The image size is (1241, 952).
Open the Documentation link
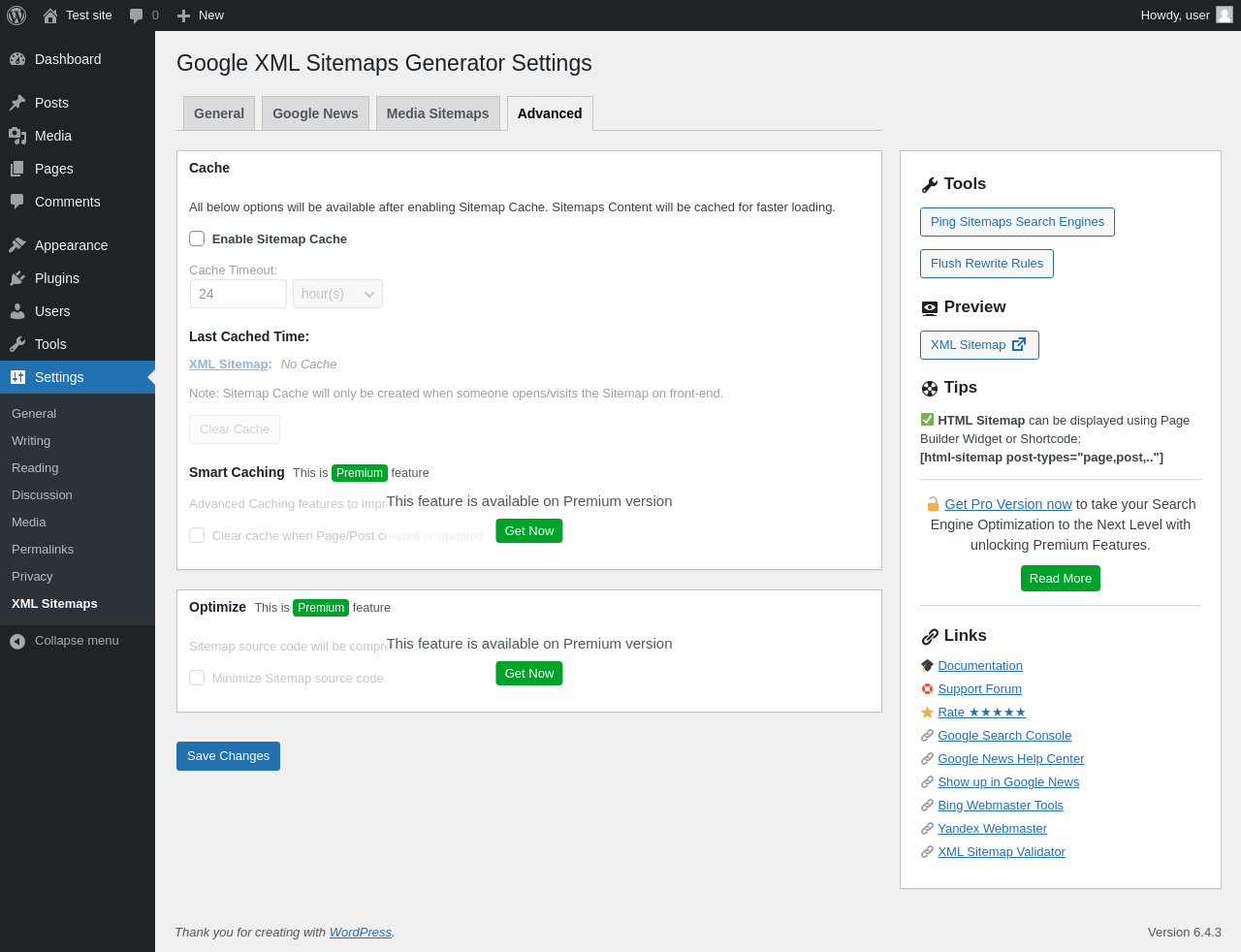point(980,666)
